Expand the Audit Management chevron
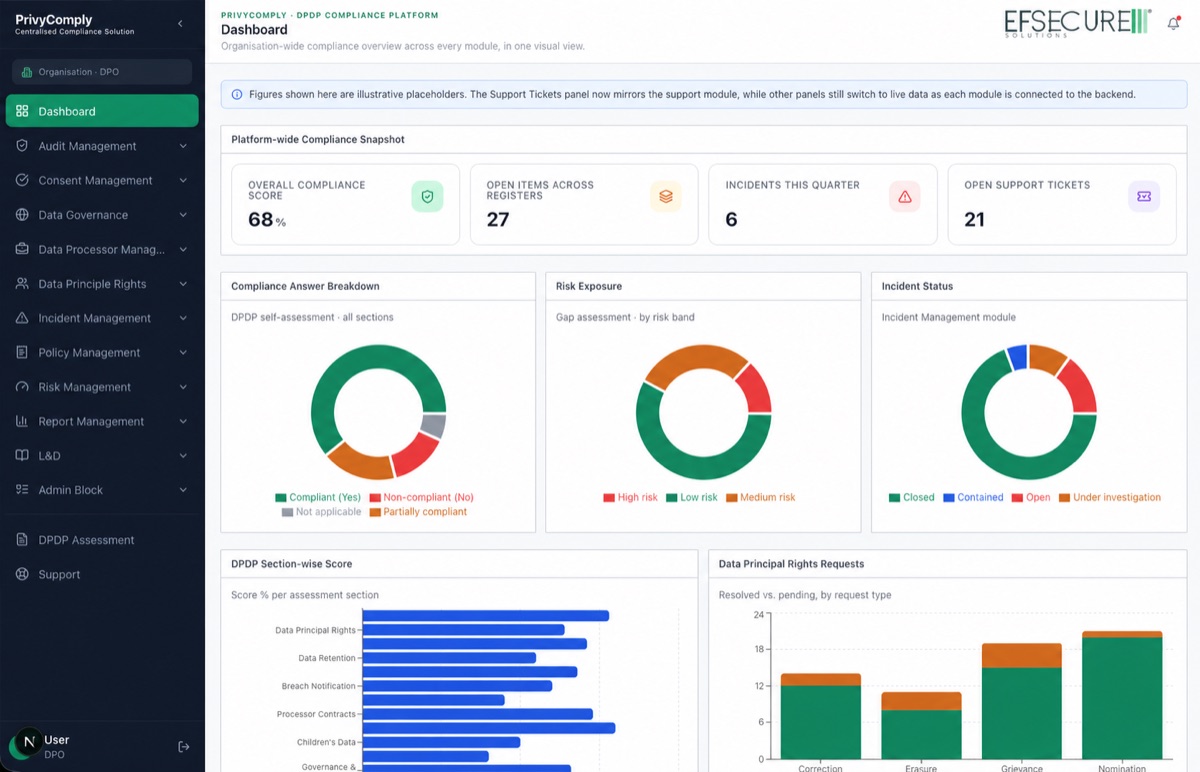The image size is (1200, 772). click(183, 146)
